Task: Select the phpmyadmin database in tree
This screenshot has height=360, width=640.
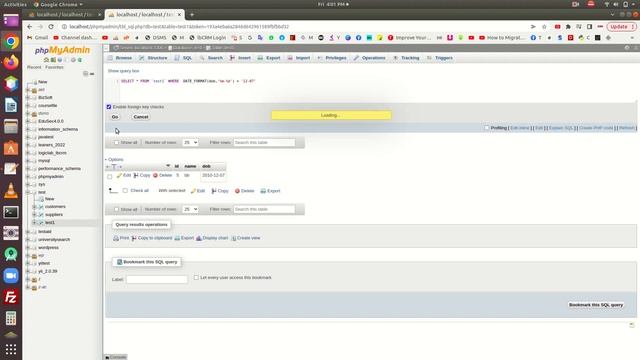Action: tap(51, 177)
